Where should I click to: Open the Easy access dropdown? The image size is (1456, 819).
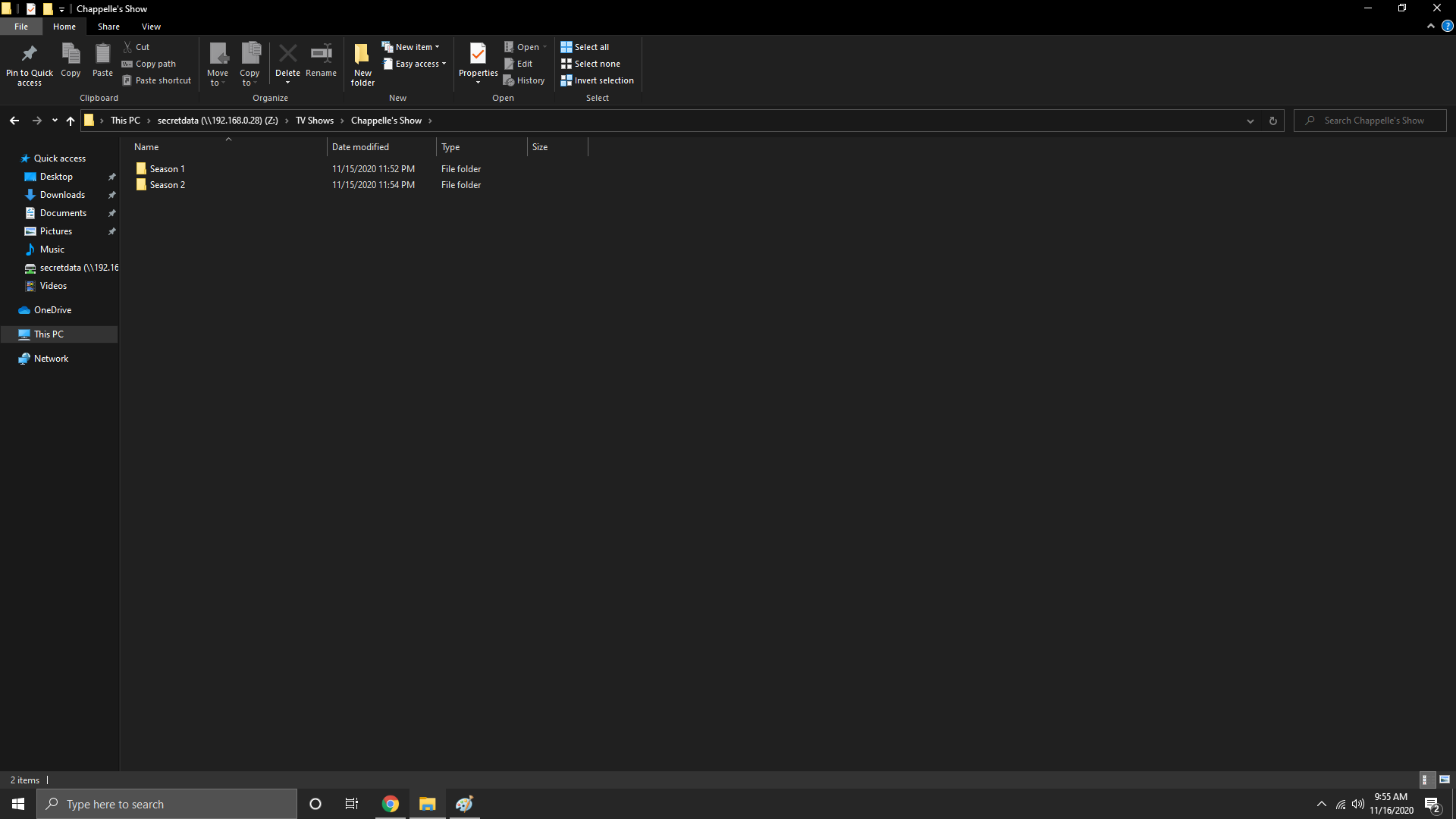coord(414,64)
